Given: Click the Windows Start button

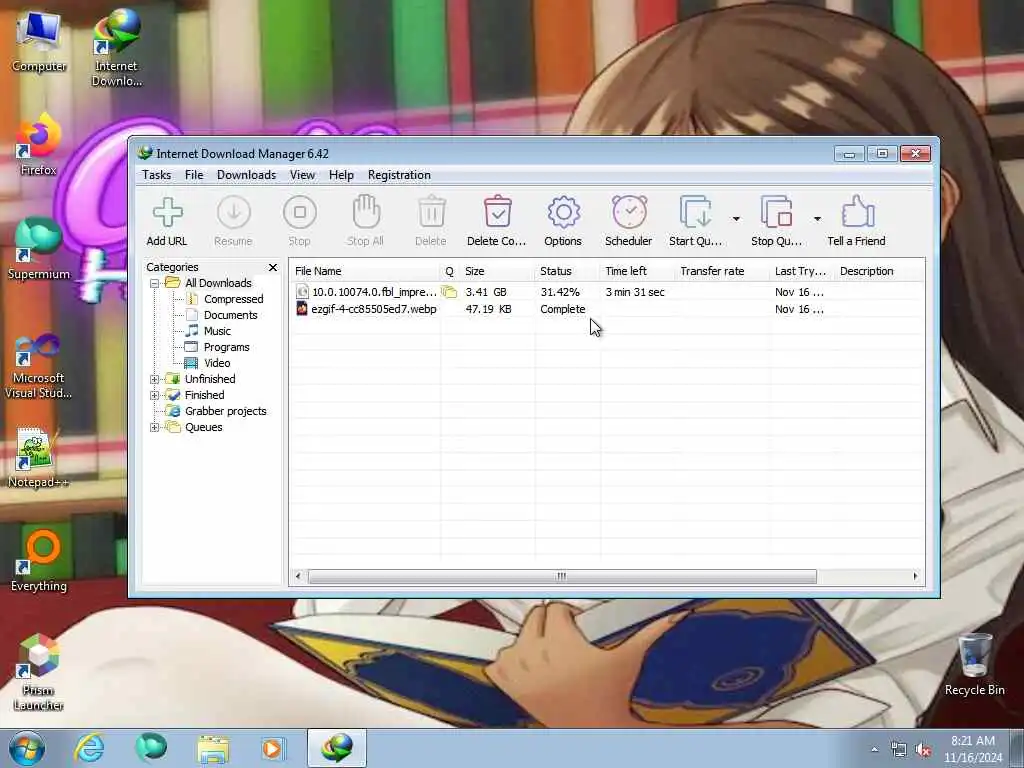Looking at the screenshot, I should [x=27, y=748].
